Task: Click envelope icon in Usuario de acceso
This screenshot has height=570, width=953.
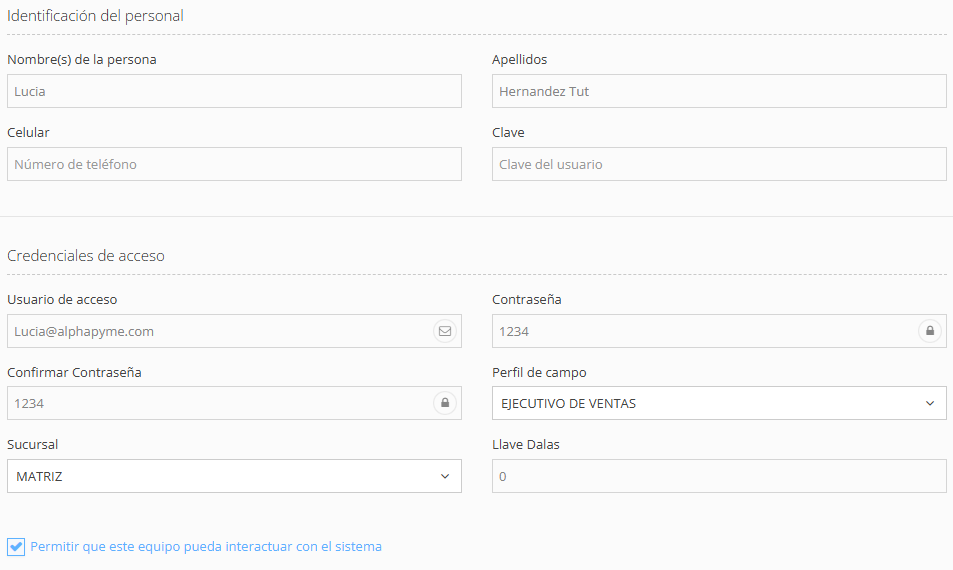Action: [x=445, y=331]
